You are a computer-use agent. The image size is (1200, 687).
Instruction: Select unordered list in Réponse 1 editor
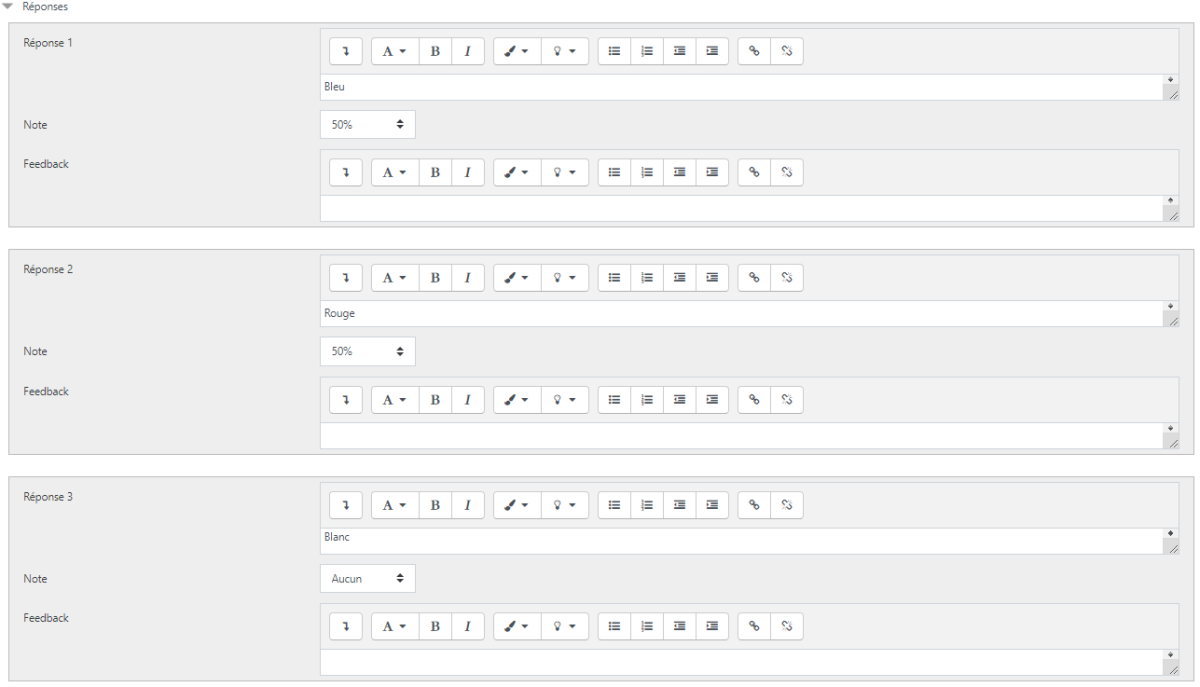pyautogui.click(x=614, y=51)
